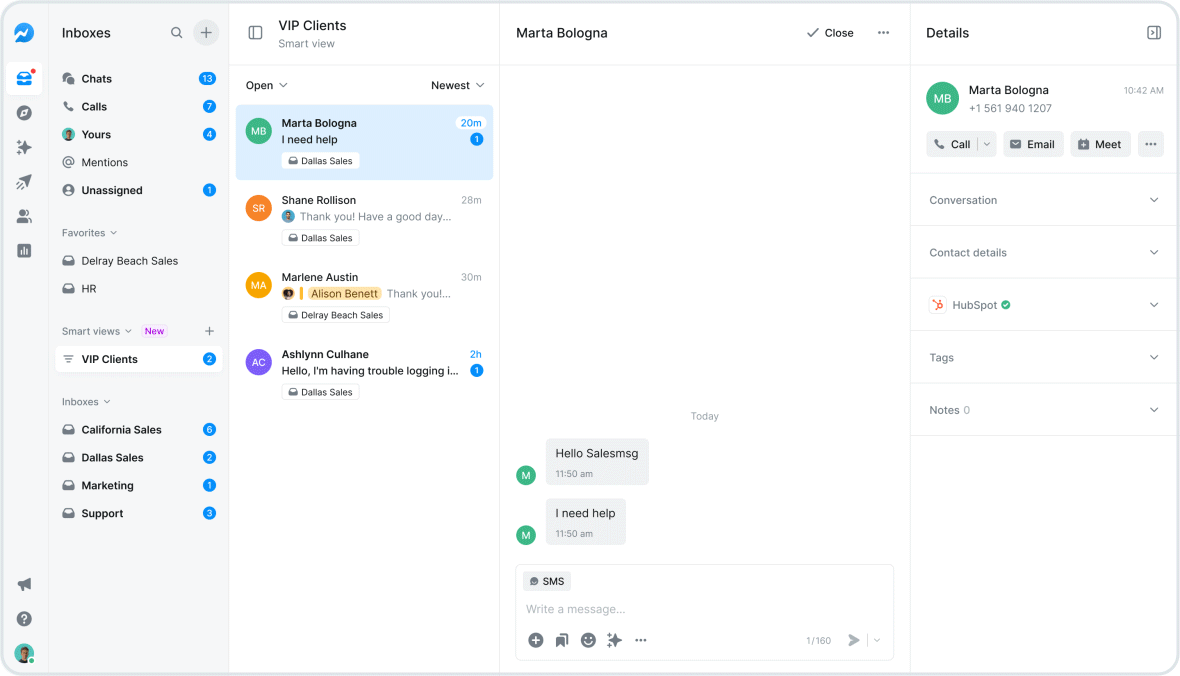Click the send message arrow icon
This screenshot has height=676, width=1180.
coord(854,640)
